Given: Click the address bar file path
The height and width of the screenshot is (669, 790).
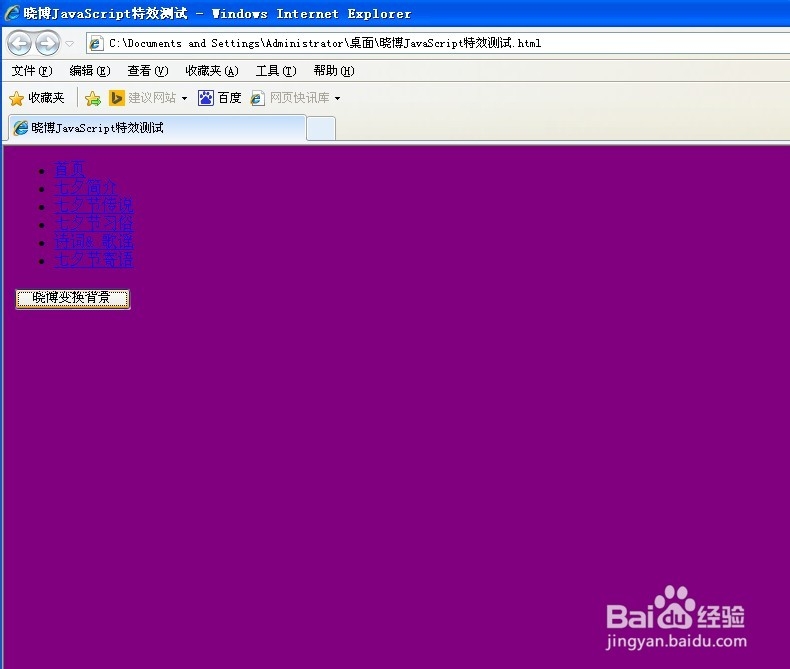Looking at the screenshot, I should coord(325,43).
